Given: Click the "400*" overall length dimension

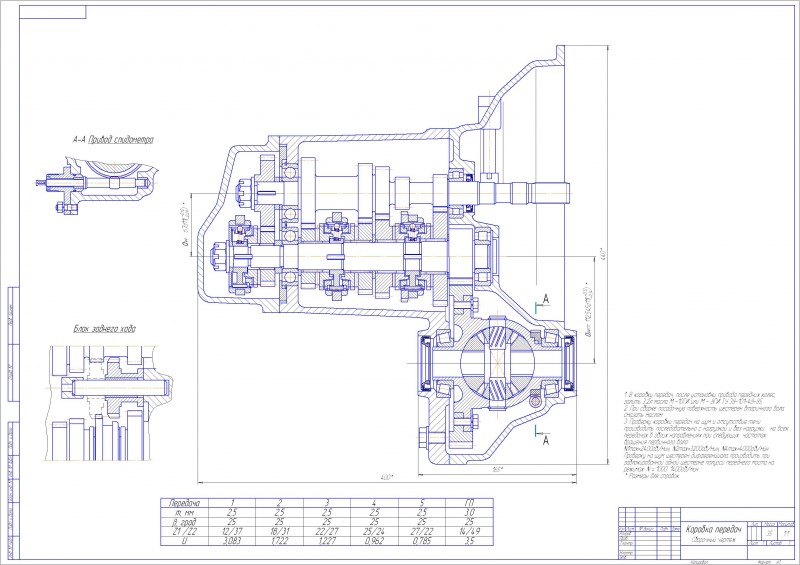Looking at the screenshot, I should pos(387,478).
